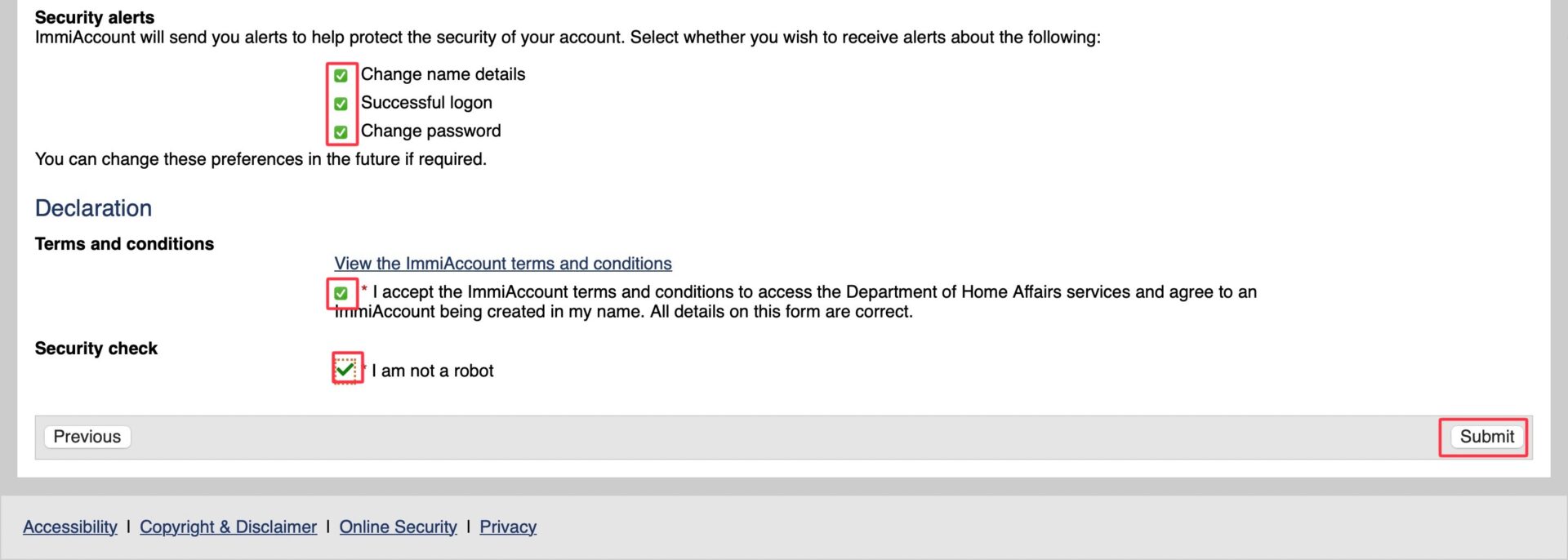Disable the Change password alert checkbox
1568x560 pixels.
point(341,131)
